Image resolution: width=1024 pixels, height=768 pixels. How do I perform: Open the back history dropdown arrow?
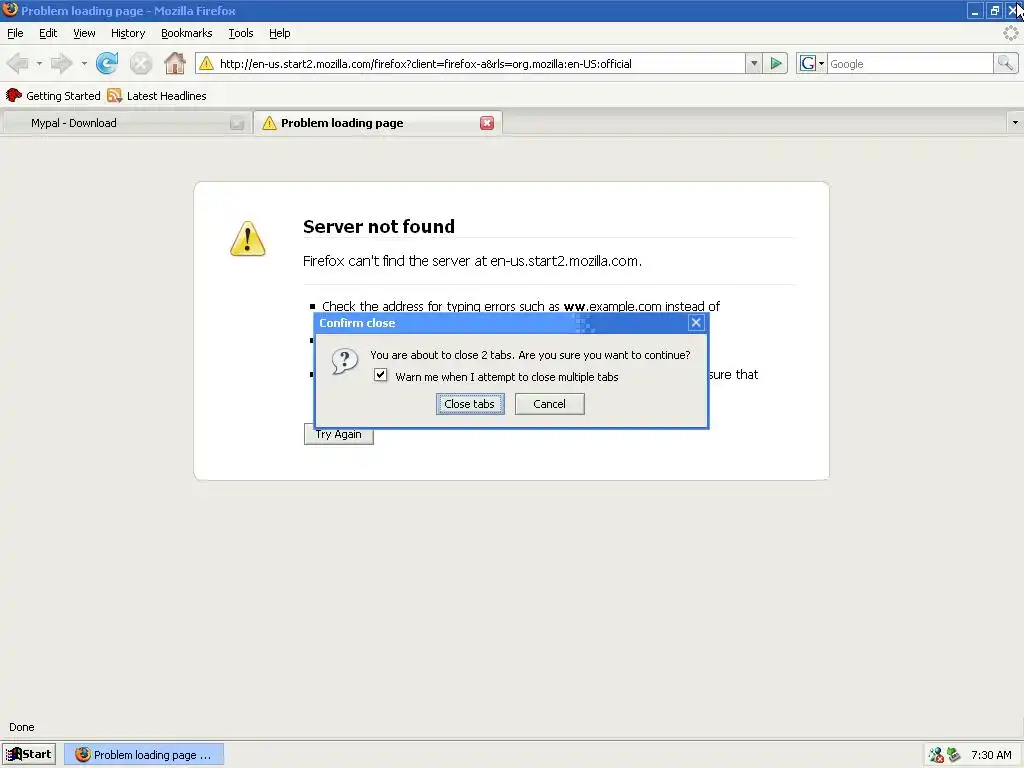[x=39, y=63]
